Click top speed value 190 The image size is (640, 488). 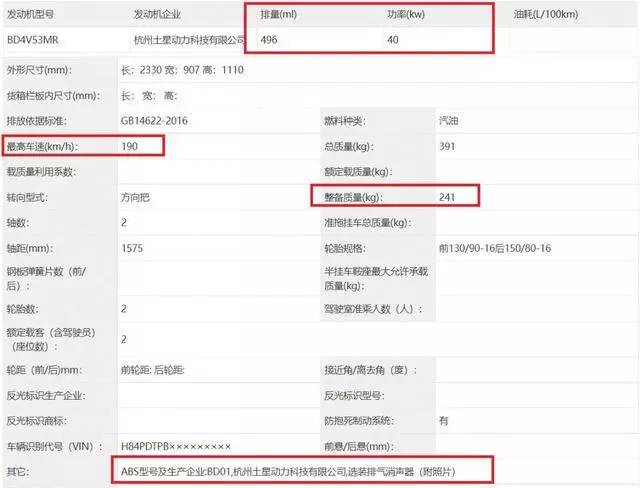[129, 146]
